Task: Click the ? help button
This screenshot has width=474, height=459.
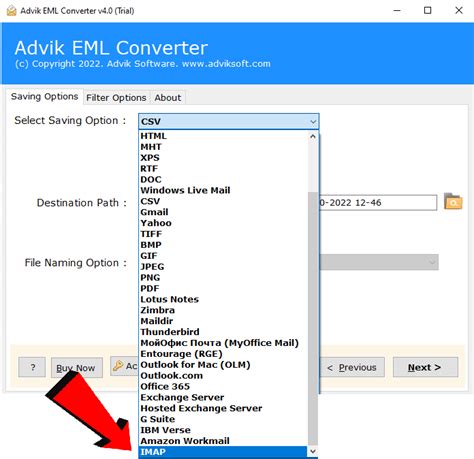Action: 32,367
